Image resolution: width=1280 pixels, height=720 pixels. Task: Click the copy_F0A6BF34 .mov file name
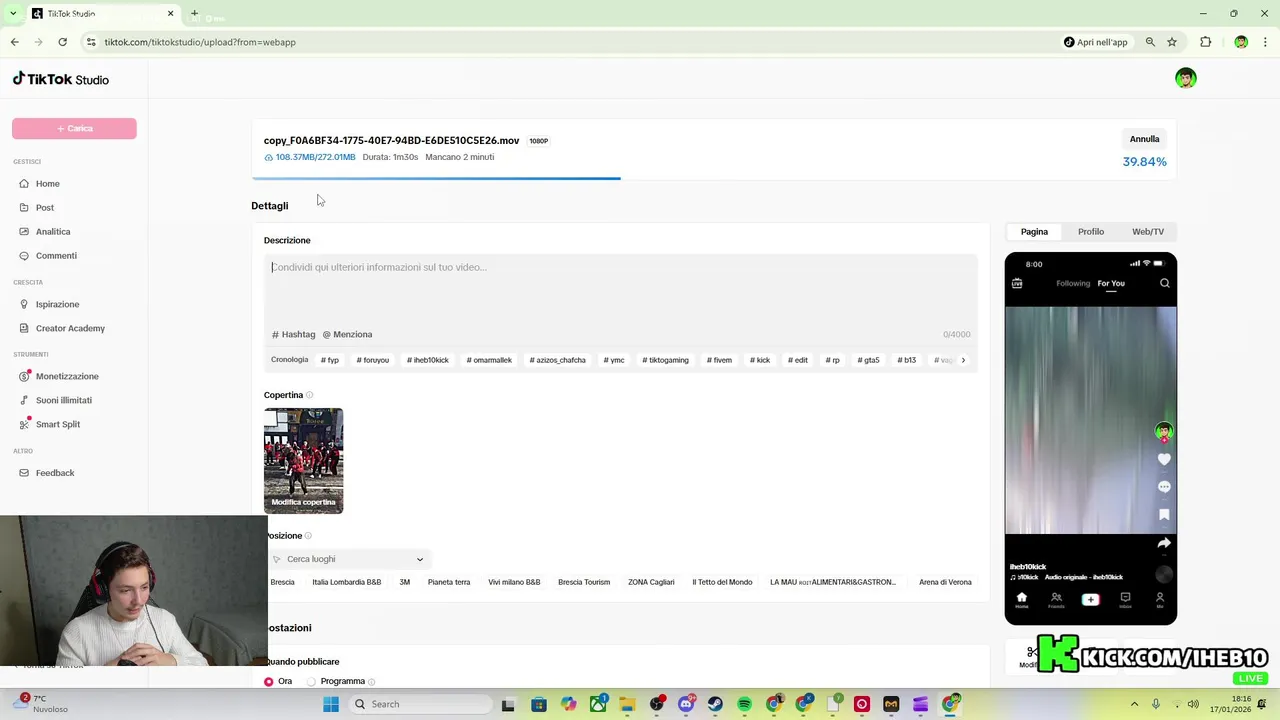pos(391,141)
